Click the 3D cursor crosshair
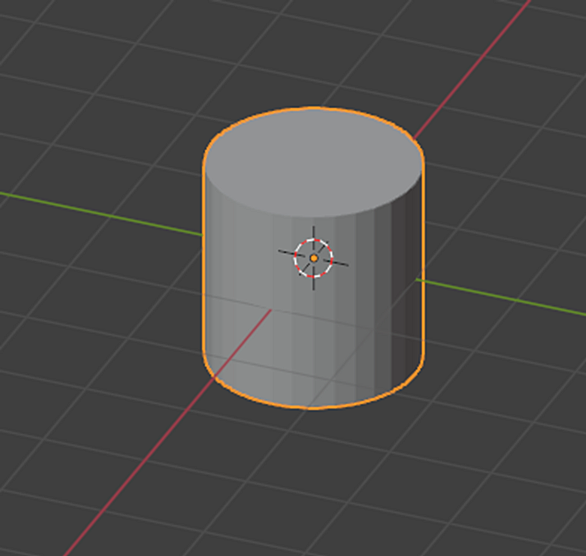This screenshot has height=556, width=586. [x=314, y=258]
